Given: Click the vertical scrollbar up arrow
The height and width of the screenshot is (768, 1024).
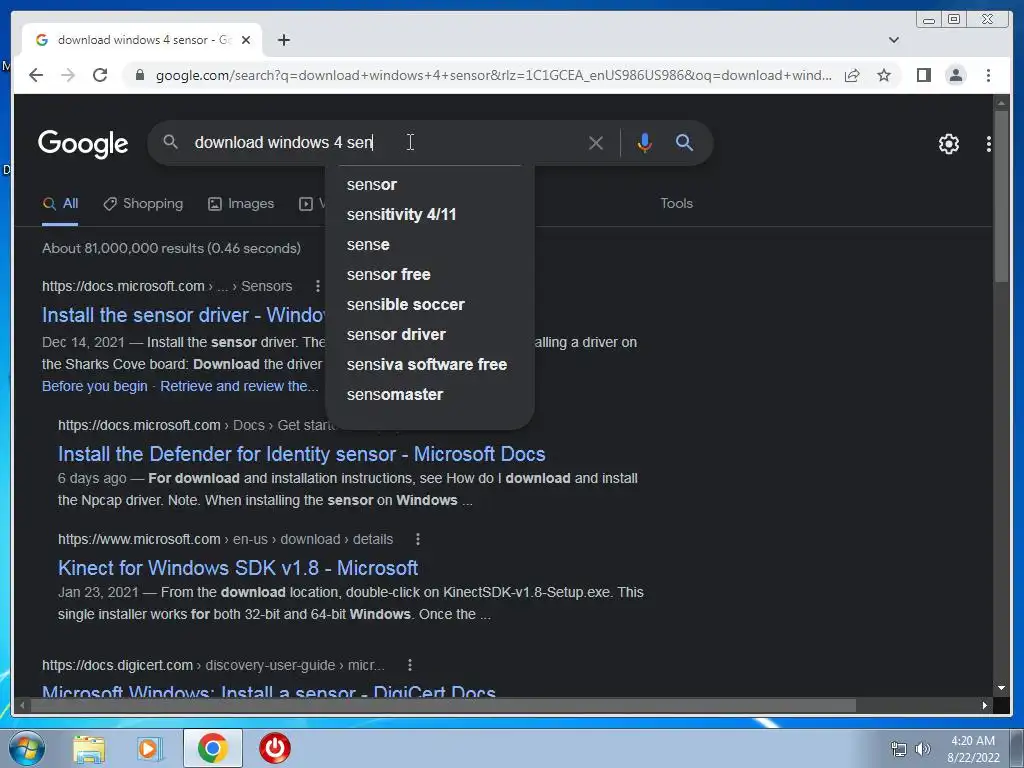Looking at the screenshot, I should coord(1001,103).
